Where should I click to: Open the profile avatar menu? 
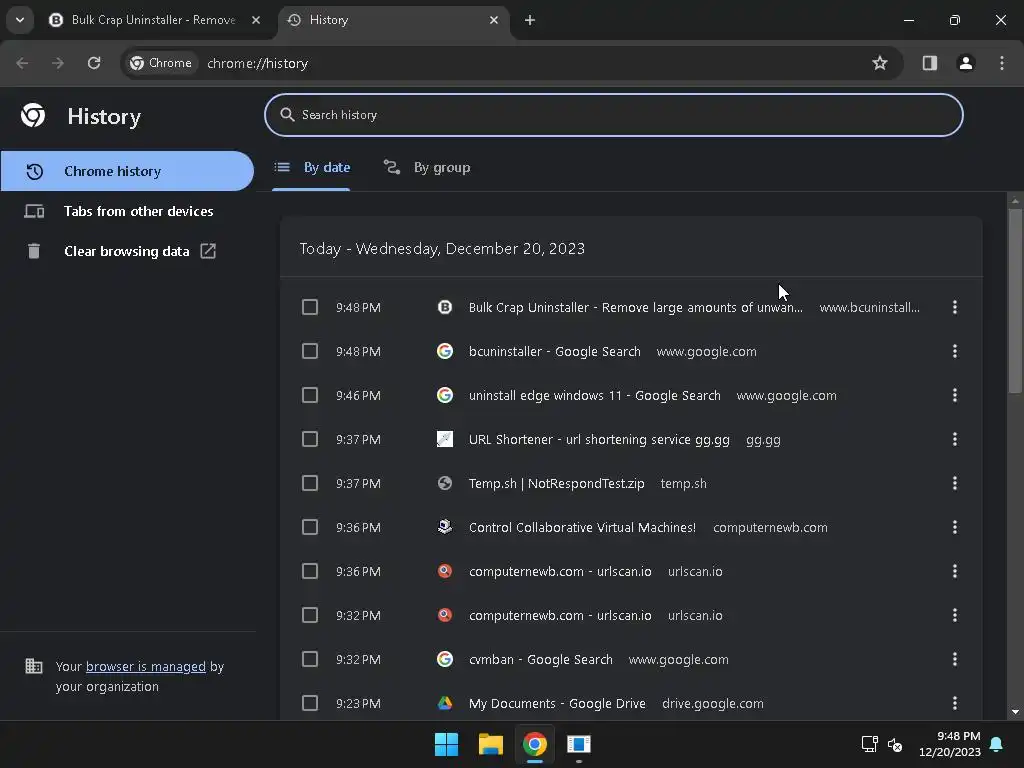click(966, 63)
